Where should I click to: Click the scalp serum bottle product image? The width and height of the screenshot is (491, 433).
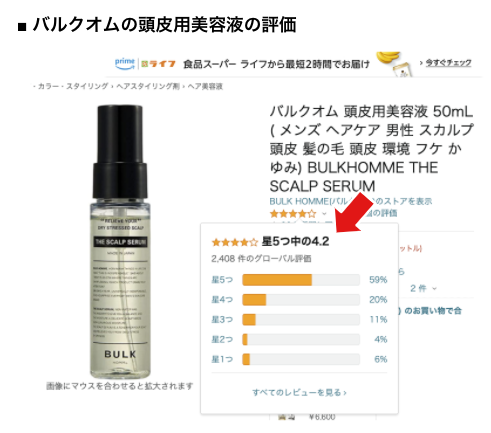click(x=120, y=242)
